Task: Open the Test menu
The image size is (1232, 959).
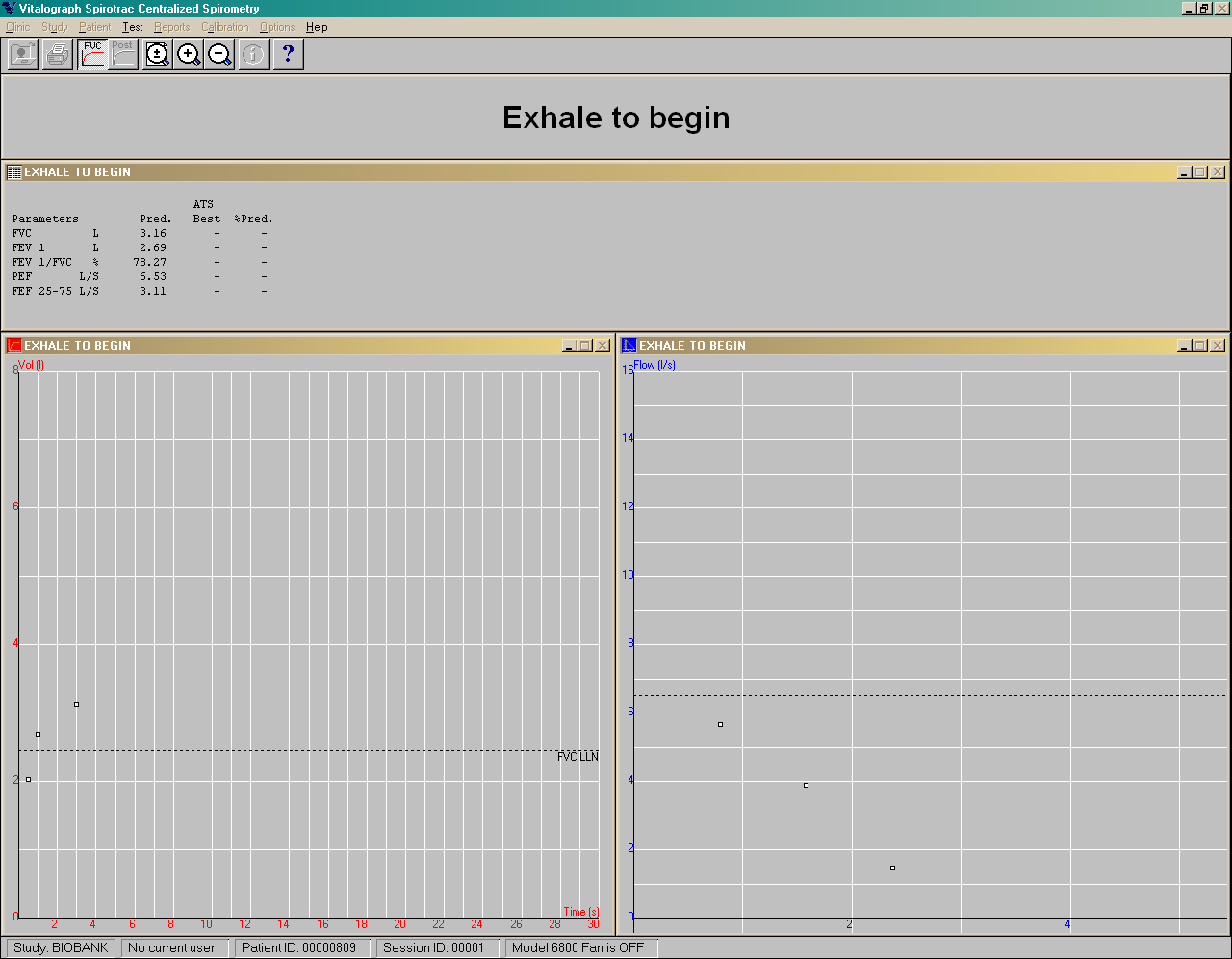Action: click(132, 27)
